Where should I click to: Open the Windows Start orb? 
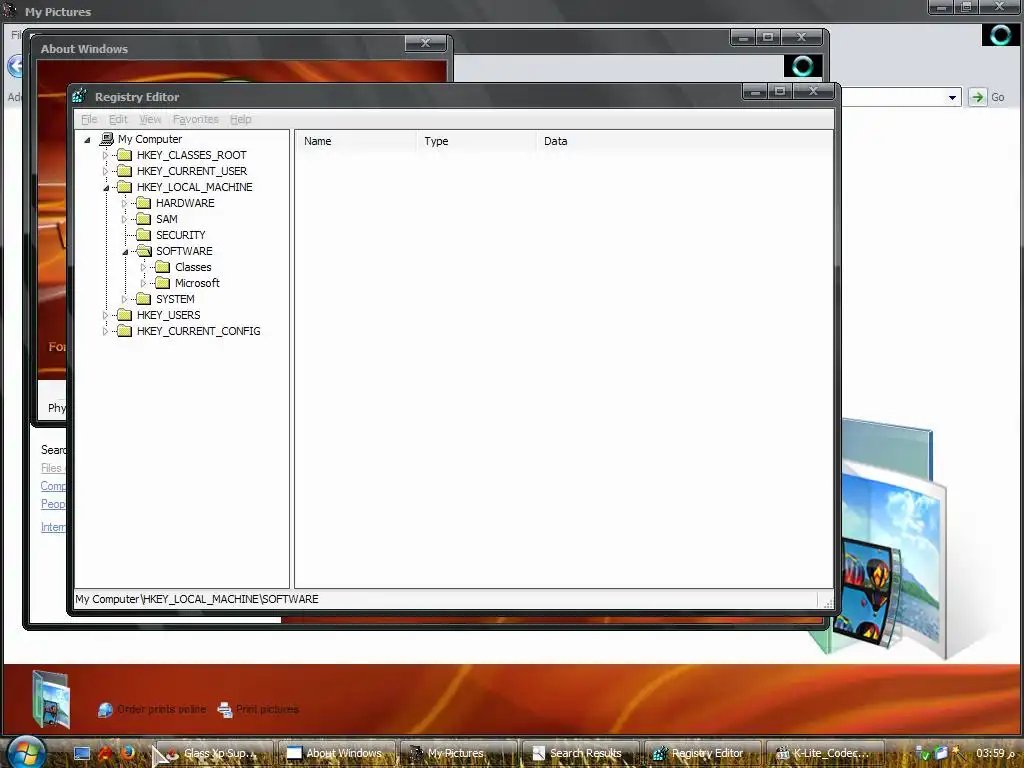pos(25,752)
